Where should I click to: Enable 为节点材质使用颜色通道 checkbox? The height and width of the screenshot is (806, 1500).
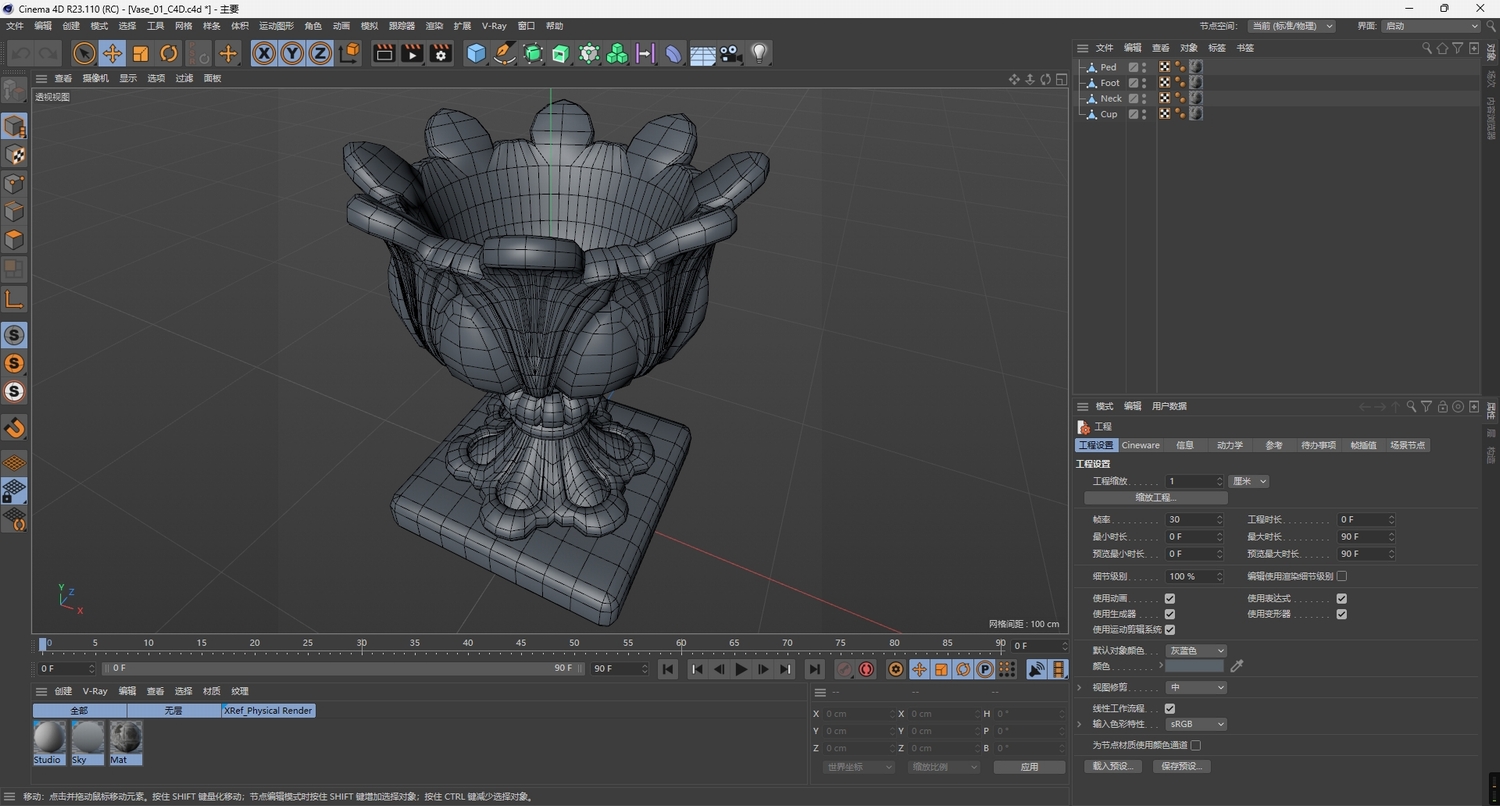pyautogui.click(x=1196, y=745)
